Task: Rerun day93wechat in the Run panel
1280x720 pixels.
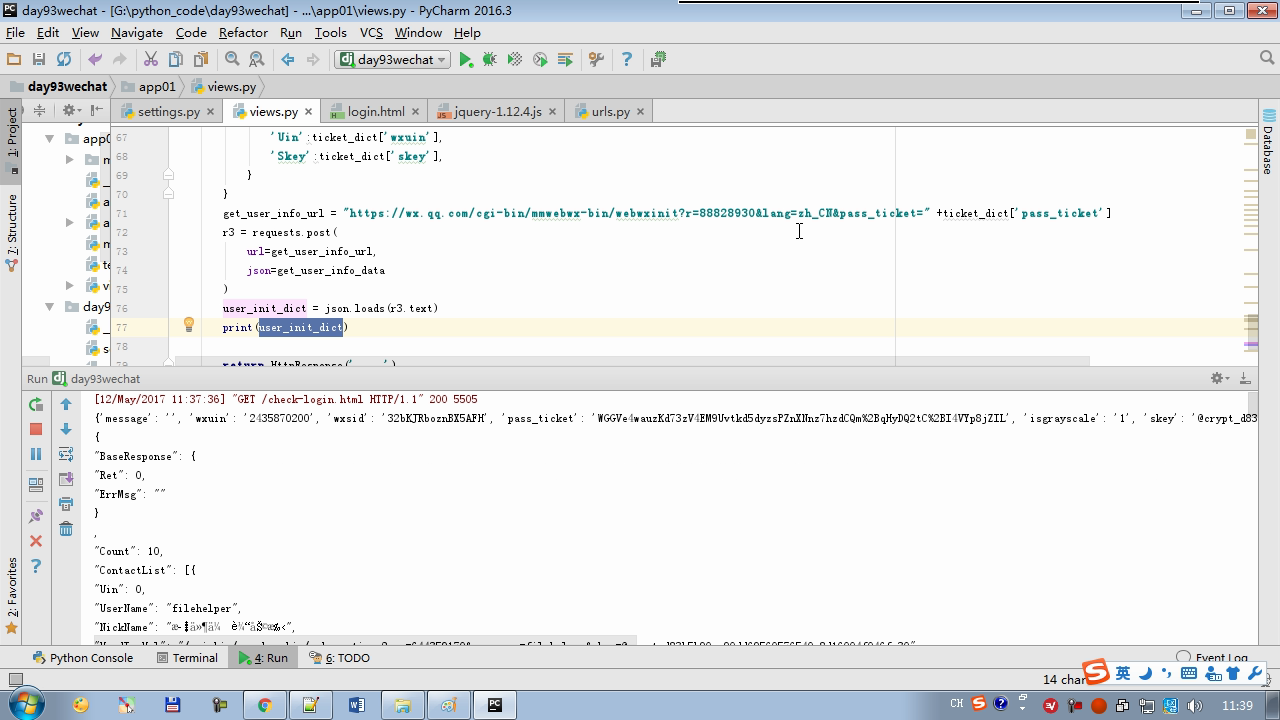Action: click(x=36, y=404)
